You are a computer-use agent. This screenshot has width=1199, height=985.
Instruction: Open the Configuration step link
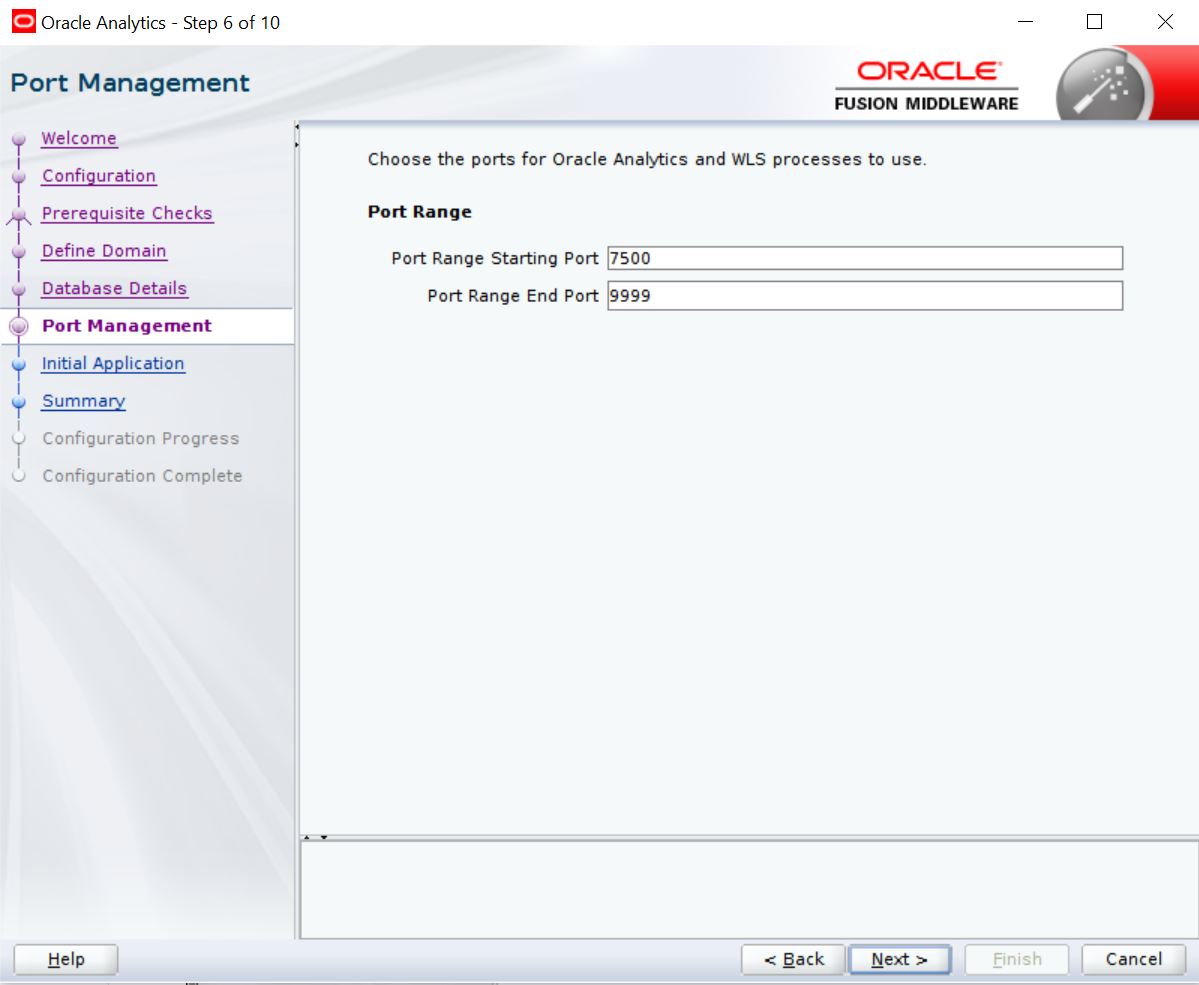[x=99, y=176]
